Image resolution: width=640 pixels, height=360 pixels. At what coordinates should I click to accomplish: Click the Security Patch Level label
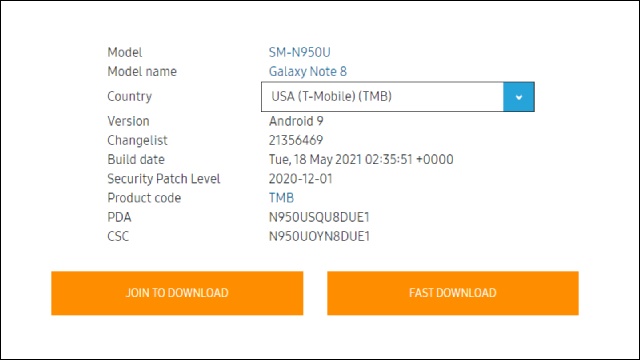point(164,179)
